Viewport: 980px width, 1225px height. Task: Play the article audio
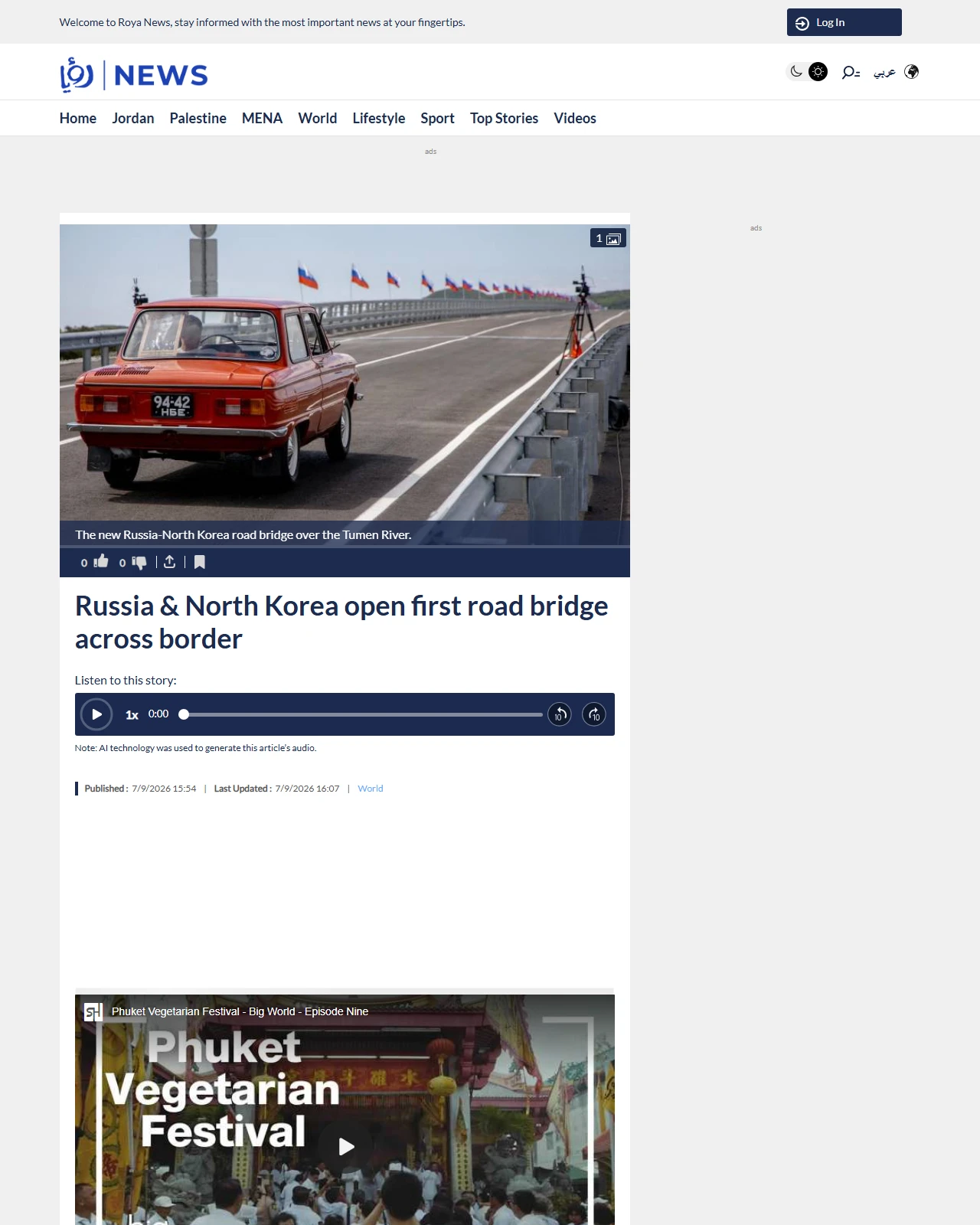pos(96,714)
